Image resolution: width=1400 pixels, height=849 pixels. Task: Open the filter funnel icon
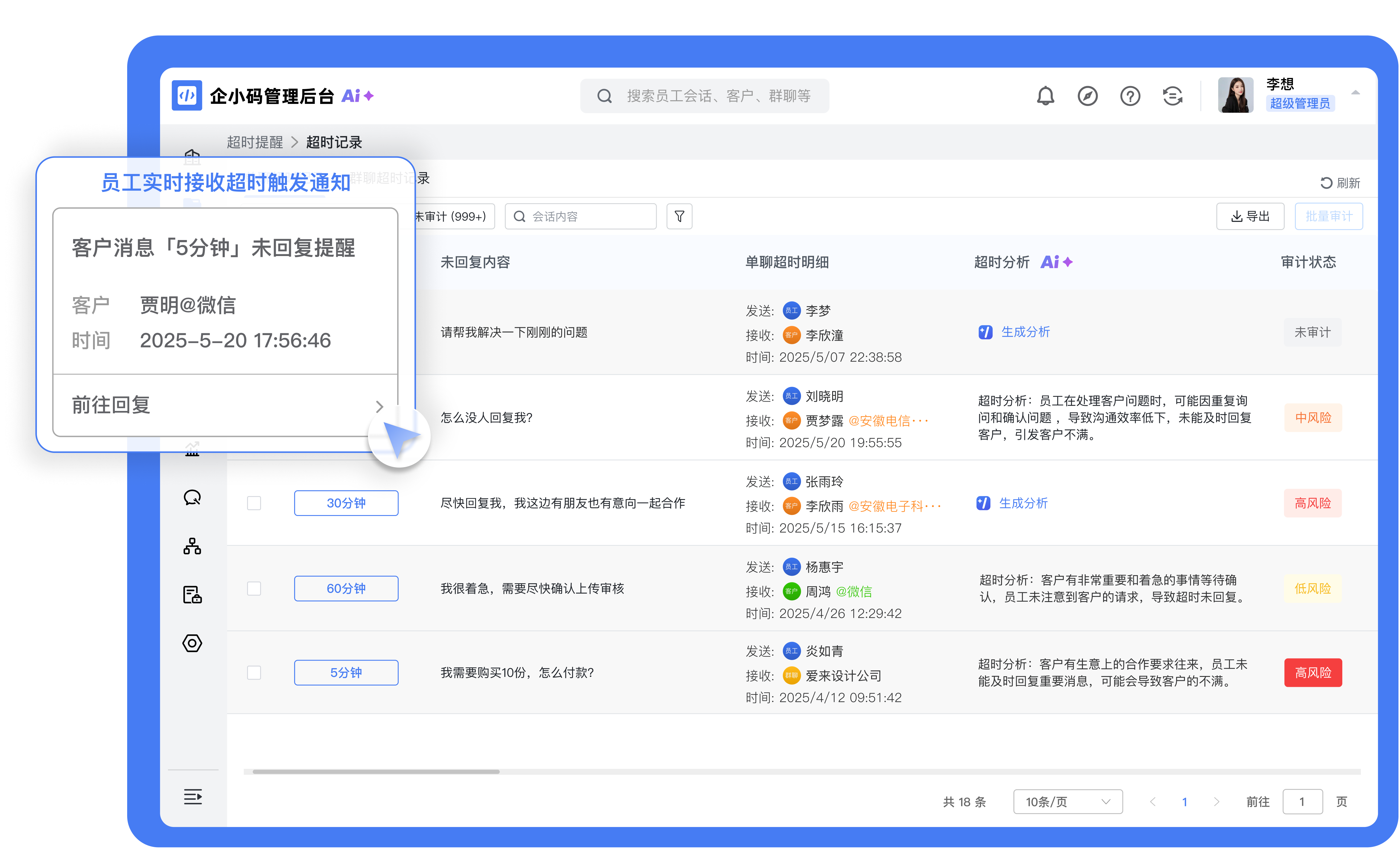pos(679,216)
